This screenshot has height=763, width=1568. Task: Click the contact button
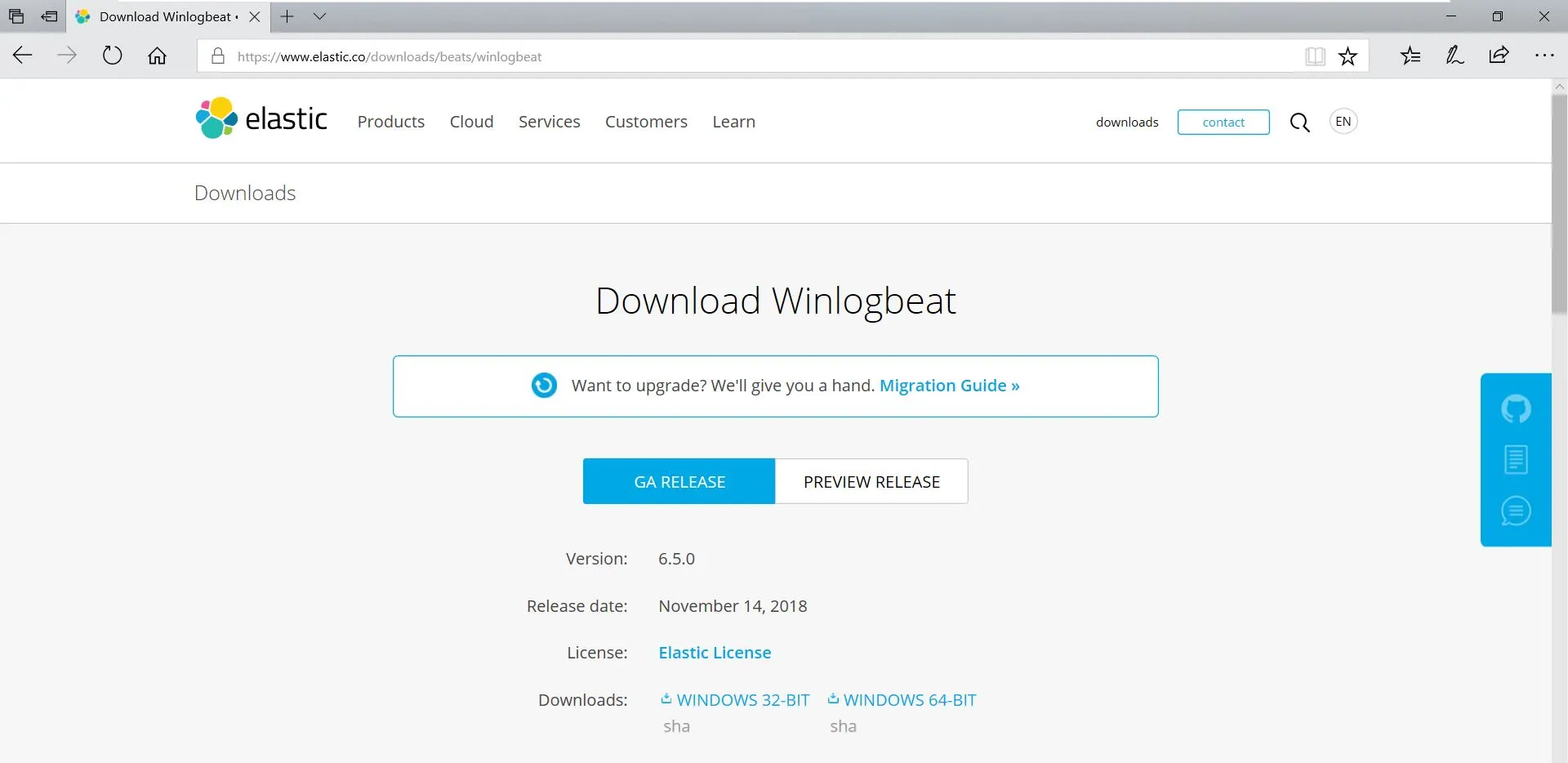click(x=1223, y=121)
